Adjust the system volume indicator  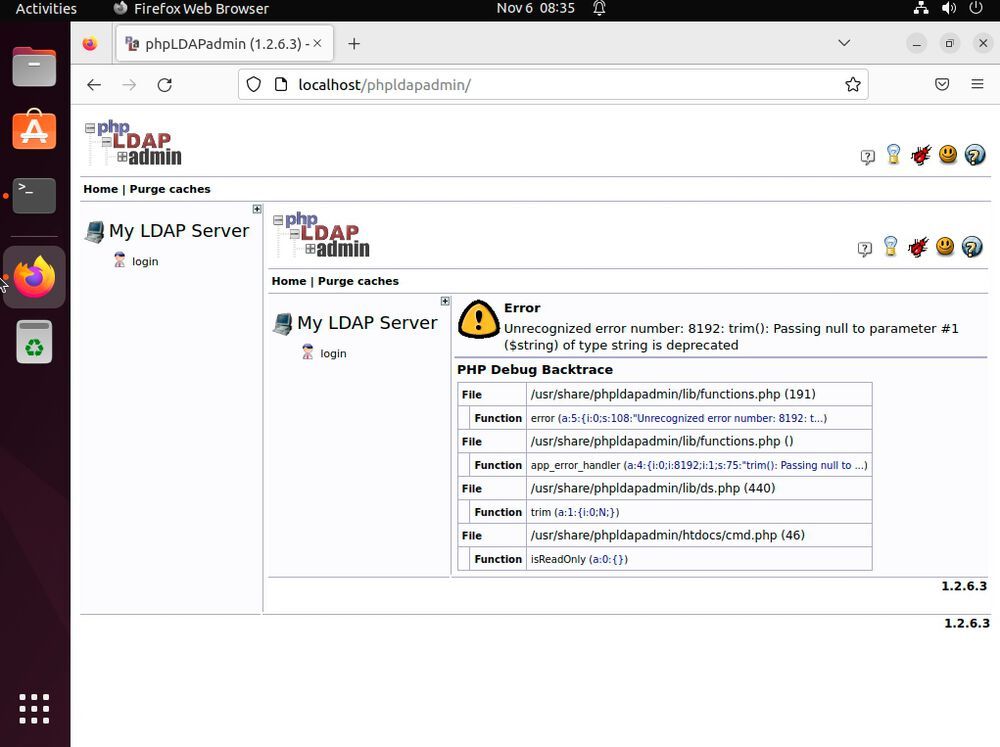(948, 8)
